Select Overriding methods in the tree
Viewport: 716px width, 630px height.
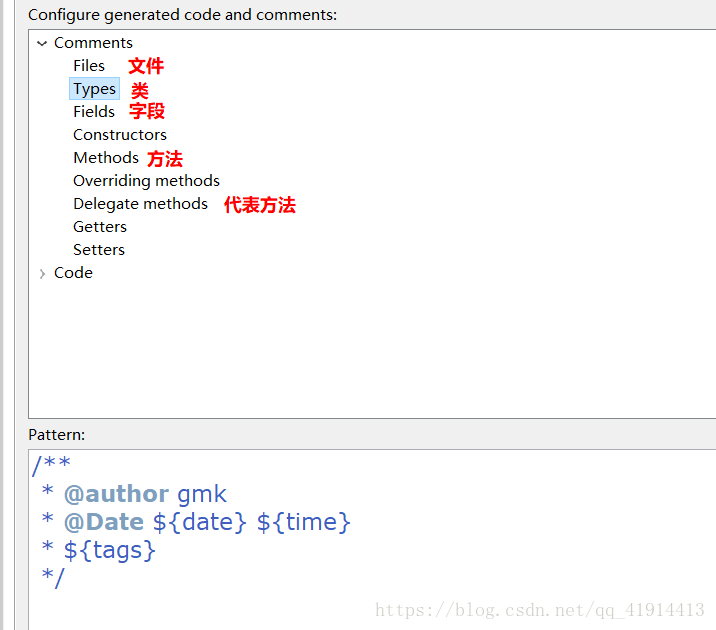pos(147,181)
